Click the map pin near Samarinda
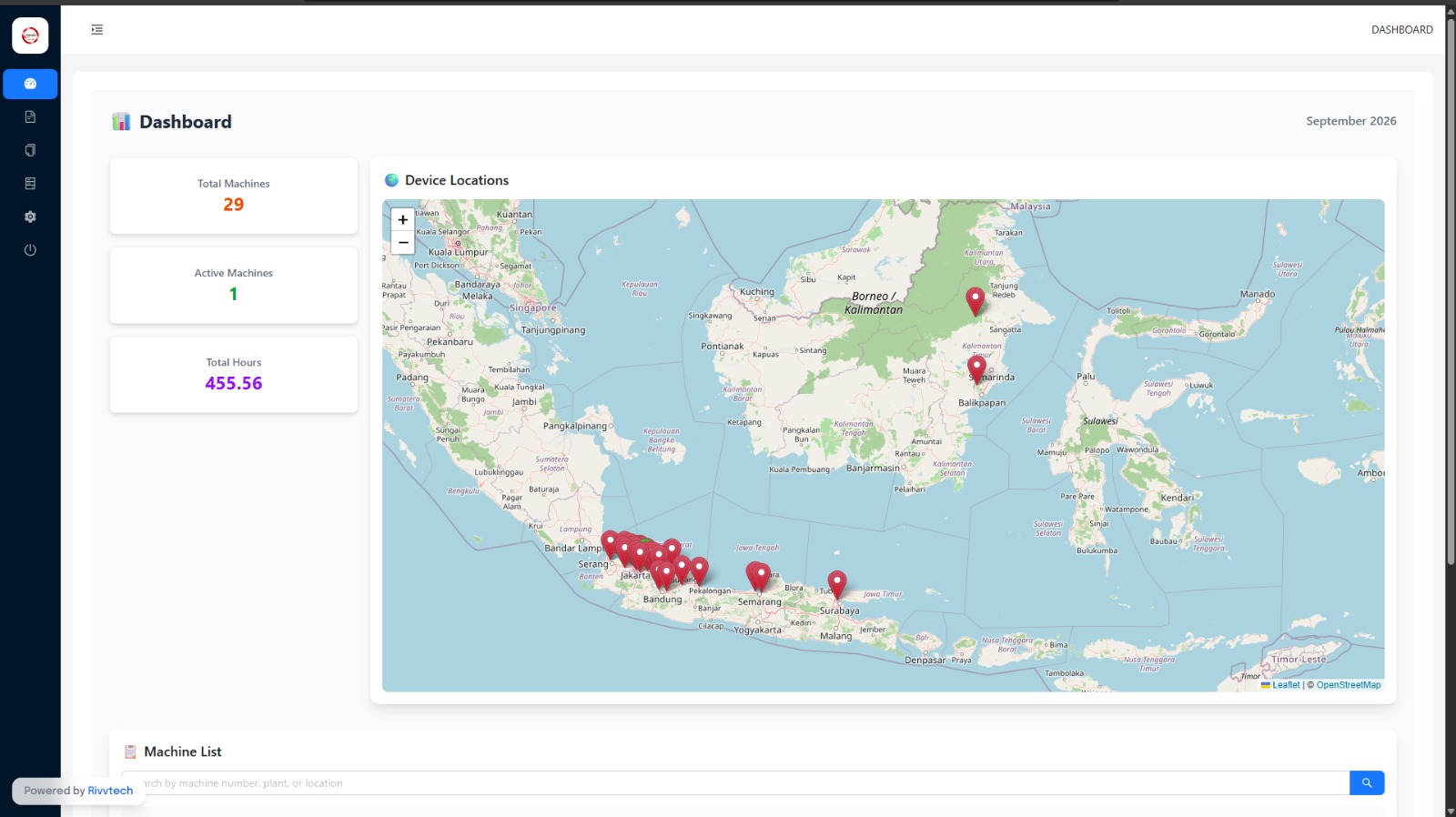The width and height of the screenshot is (1456, 817). [x=976, y=368]
